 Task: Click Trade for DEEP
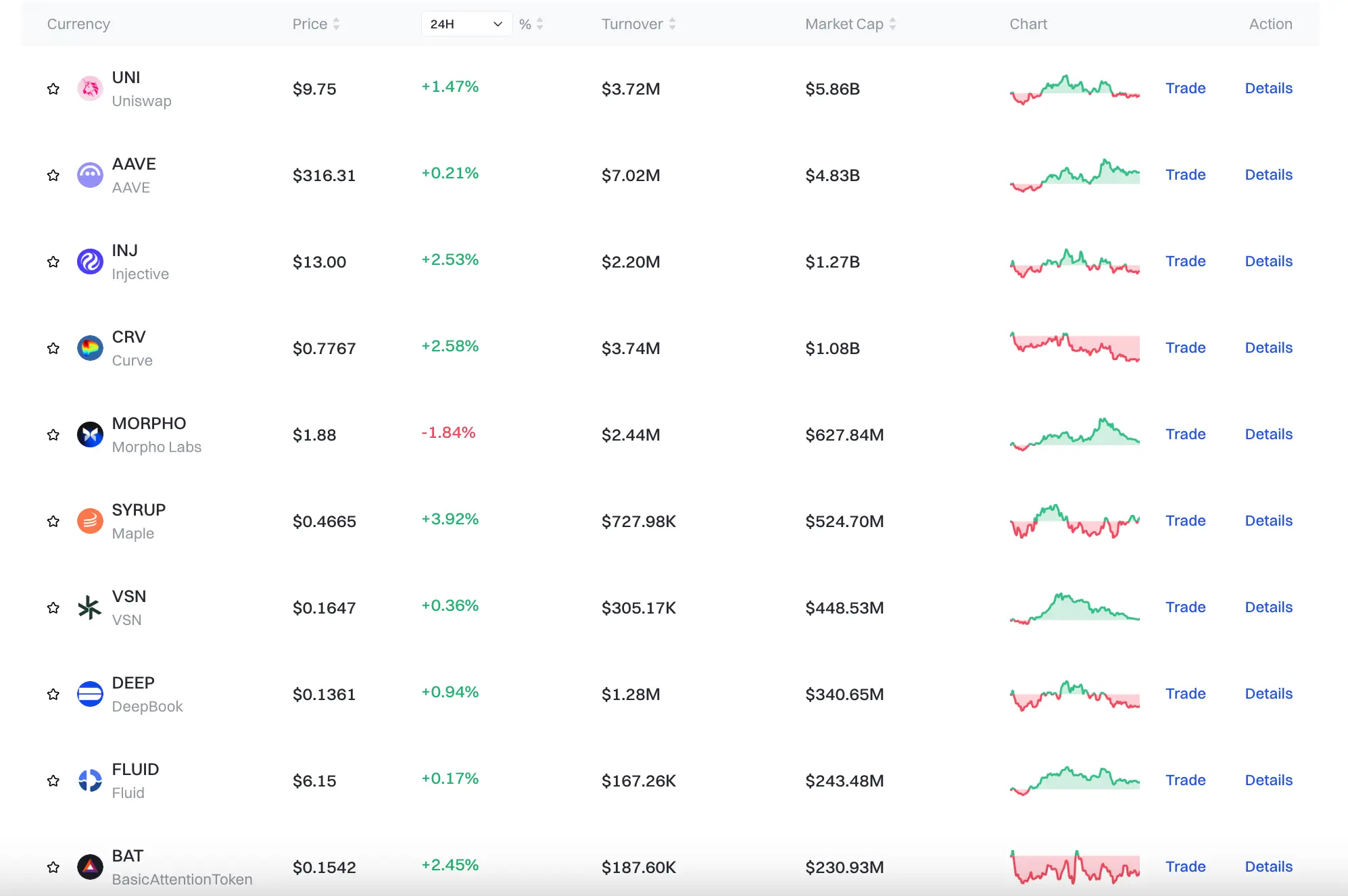click(1185, 694)
